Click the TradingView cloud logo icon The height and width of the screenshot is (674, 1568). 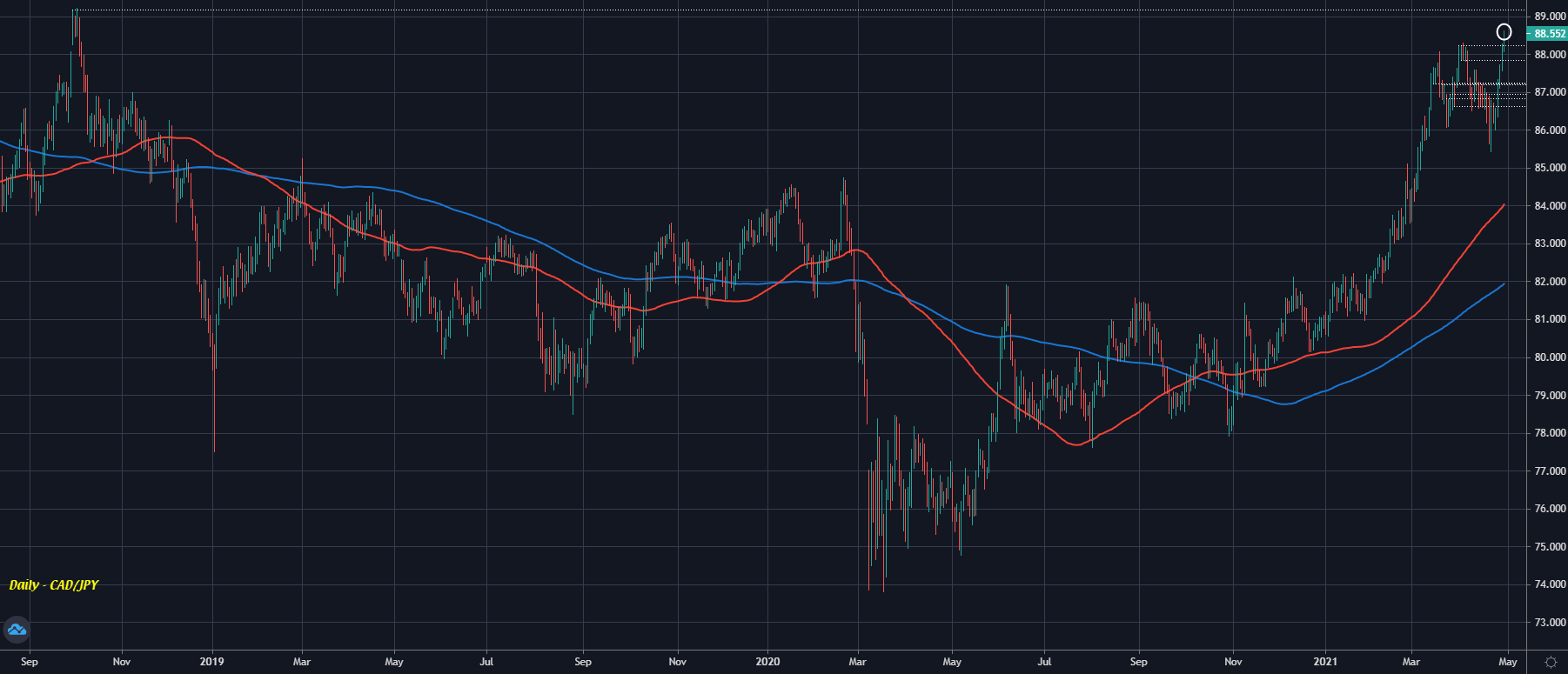(17, 630)
